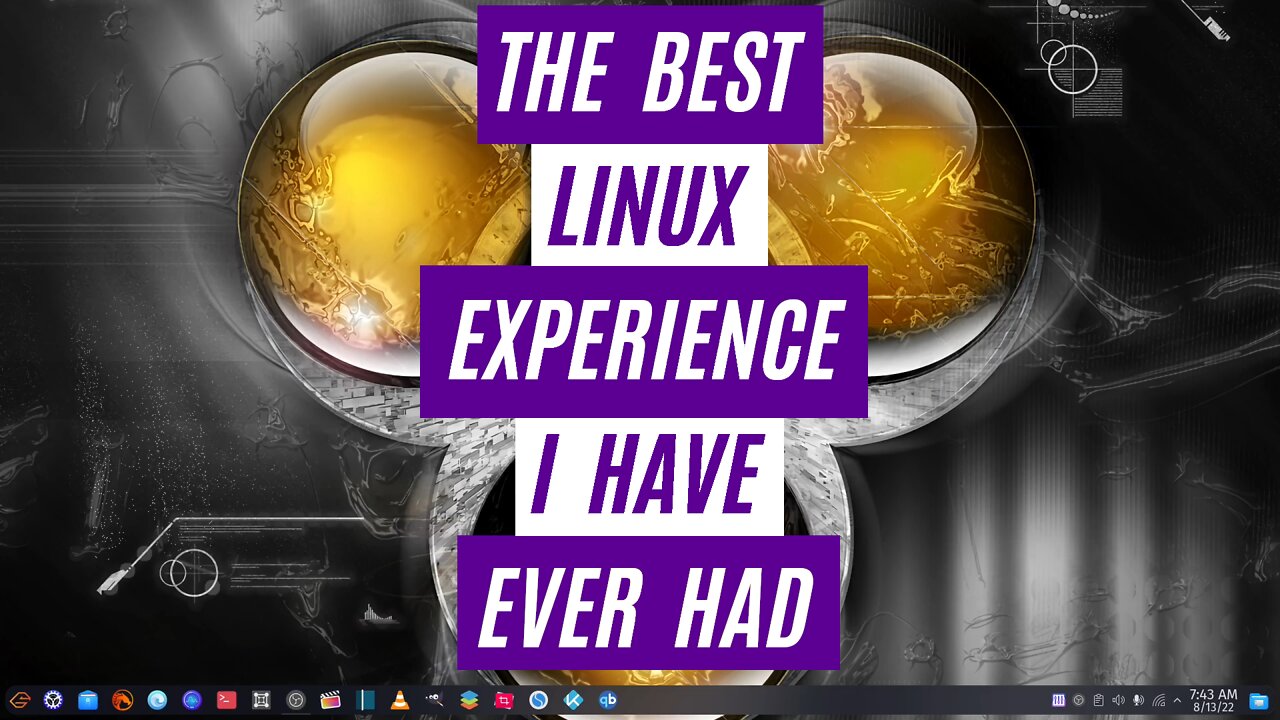Open the speaker volume tray icon

click(x=1119, y=700)
